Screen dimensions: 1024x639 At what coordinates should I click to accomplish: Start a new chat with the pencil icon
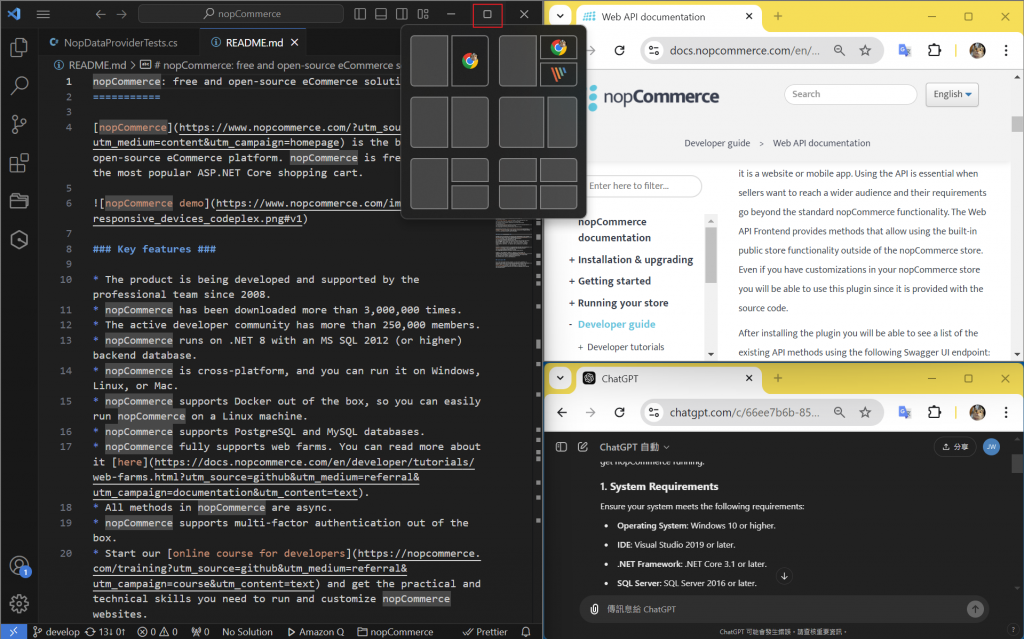583,447
